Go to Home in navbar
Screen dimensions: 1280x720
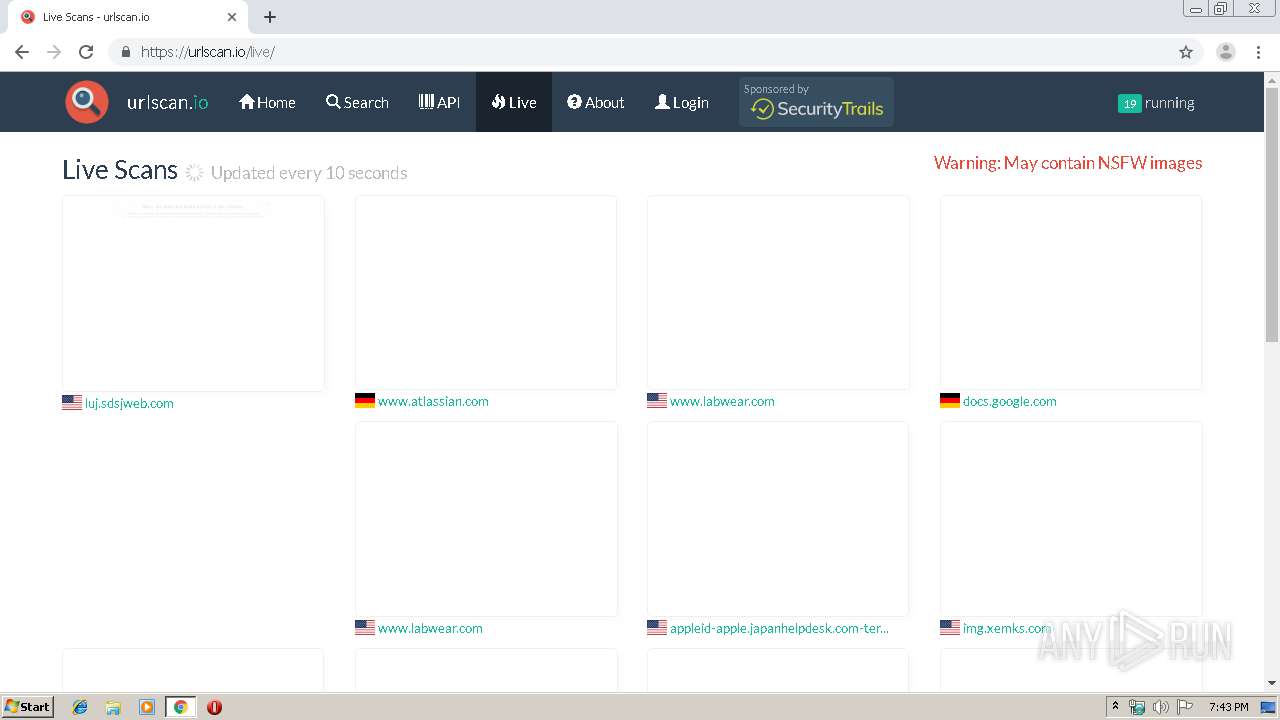pos(267,102)
